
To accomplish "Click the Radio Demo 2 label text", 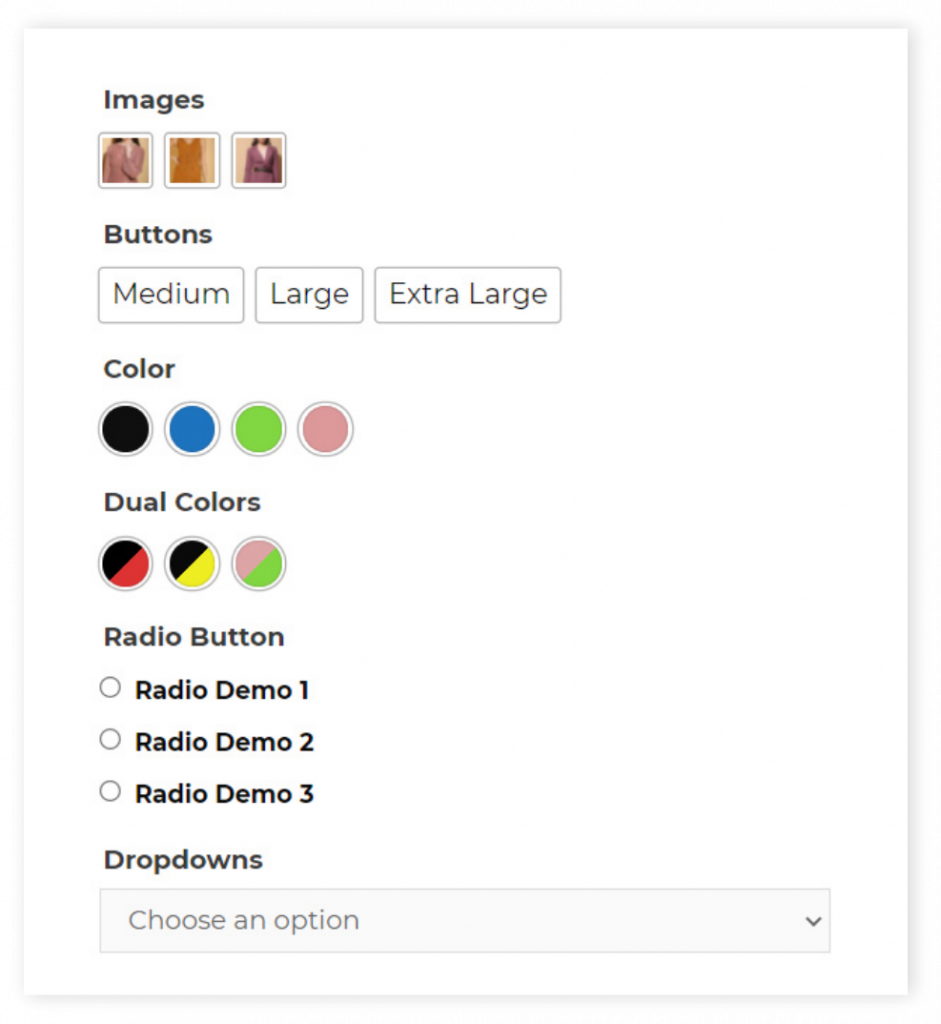I will coord(225,743).
